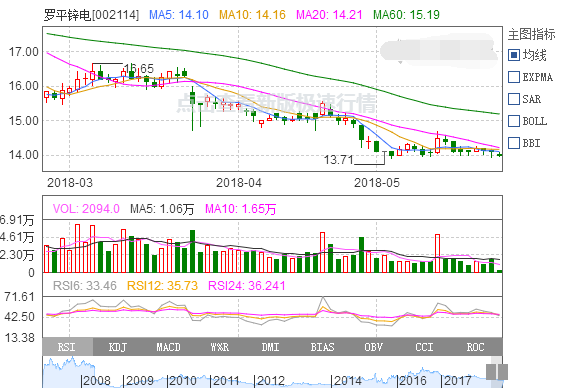Viewport: 565px width, 390px height.
Task: Open the OBV indicator tab
Action: (x=374, y=347)
